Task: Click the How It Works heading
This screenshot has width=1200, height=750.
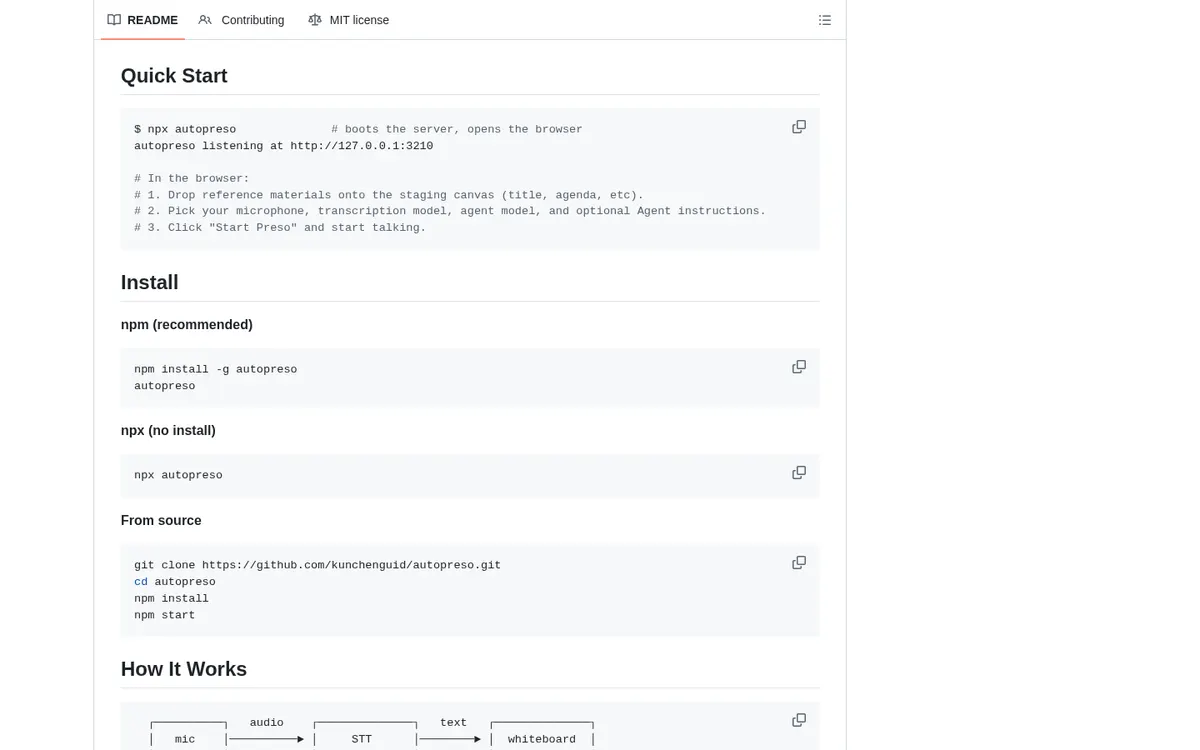Action: pos(184,669)
